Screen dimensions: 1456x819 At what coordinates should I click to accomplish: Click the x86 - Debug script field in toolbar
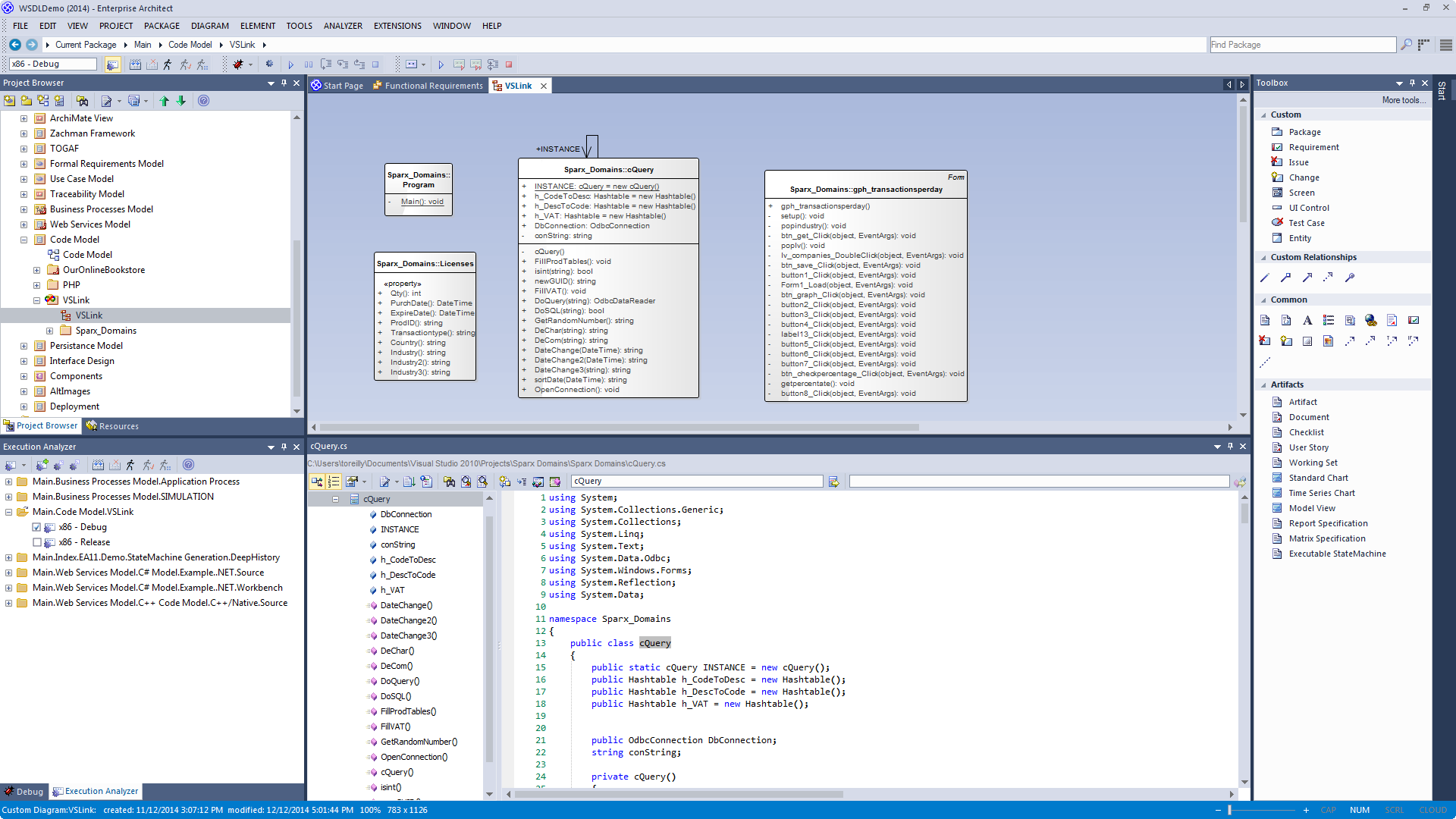[53, 64]
